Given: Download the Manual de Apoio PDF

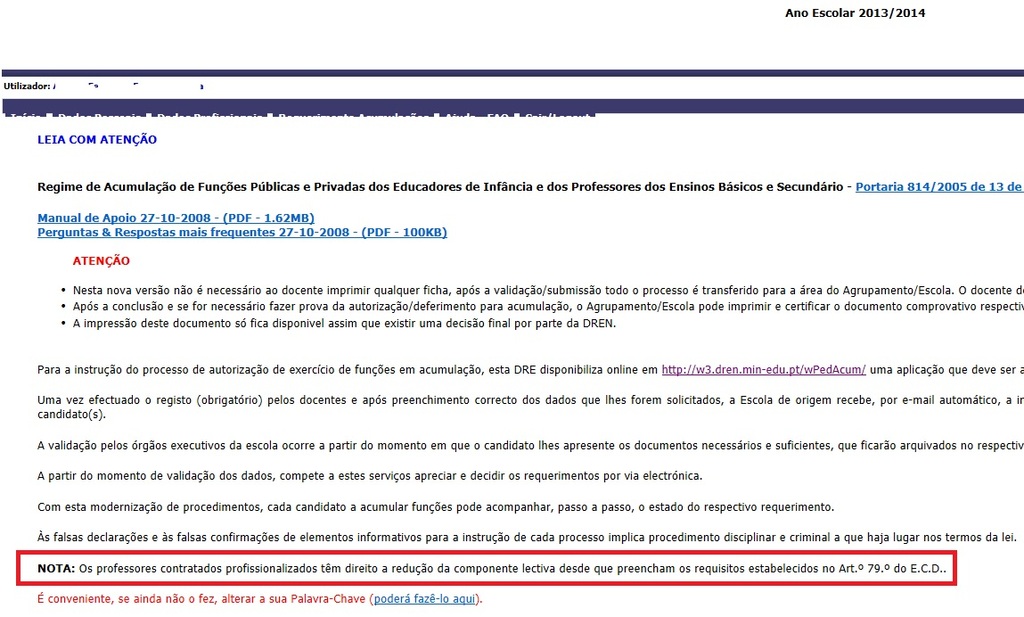Looking at the screenshot, I should pyautogui.click(x=175, y=218).
